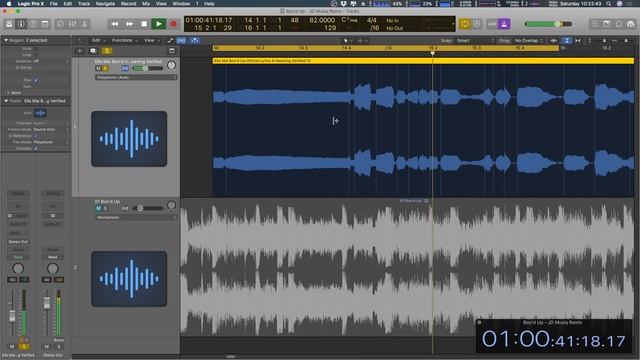Toggle the yellow global Solo S button
640x360 pixels.
pos(107,51)
